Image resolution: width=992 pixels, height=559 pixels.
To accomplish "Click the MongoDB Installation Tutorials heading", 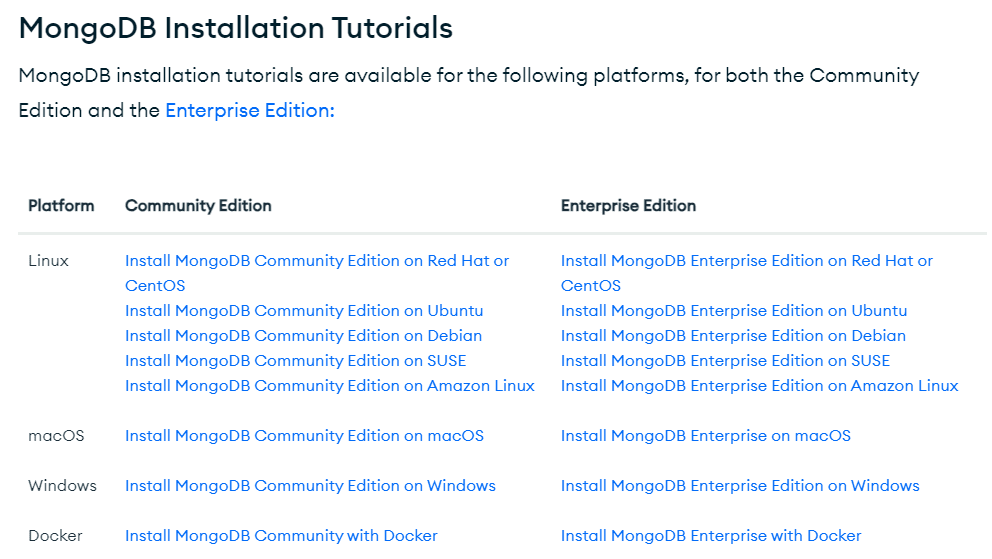I will pos(236,28).
